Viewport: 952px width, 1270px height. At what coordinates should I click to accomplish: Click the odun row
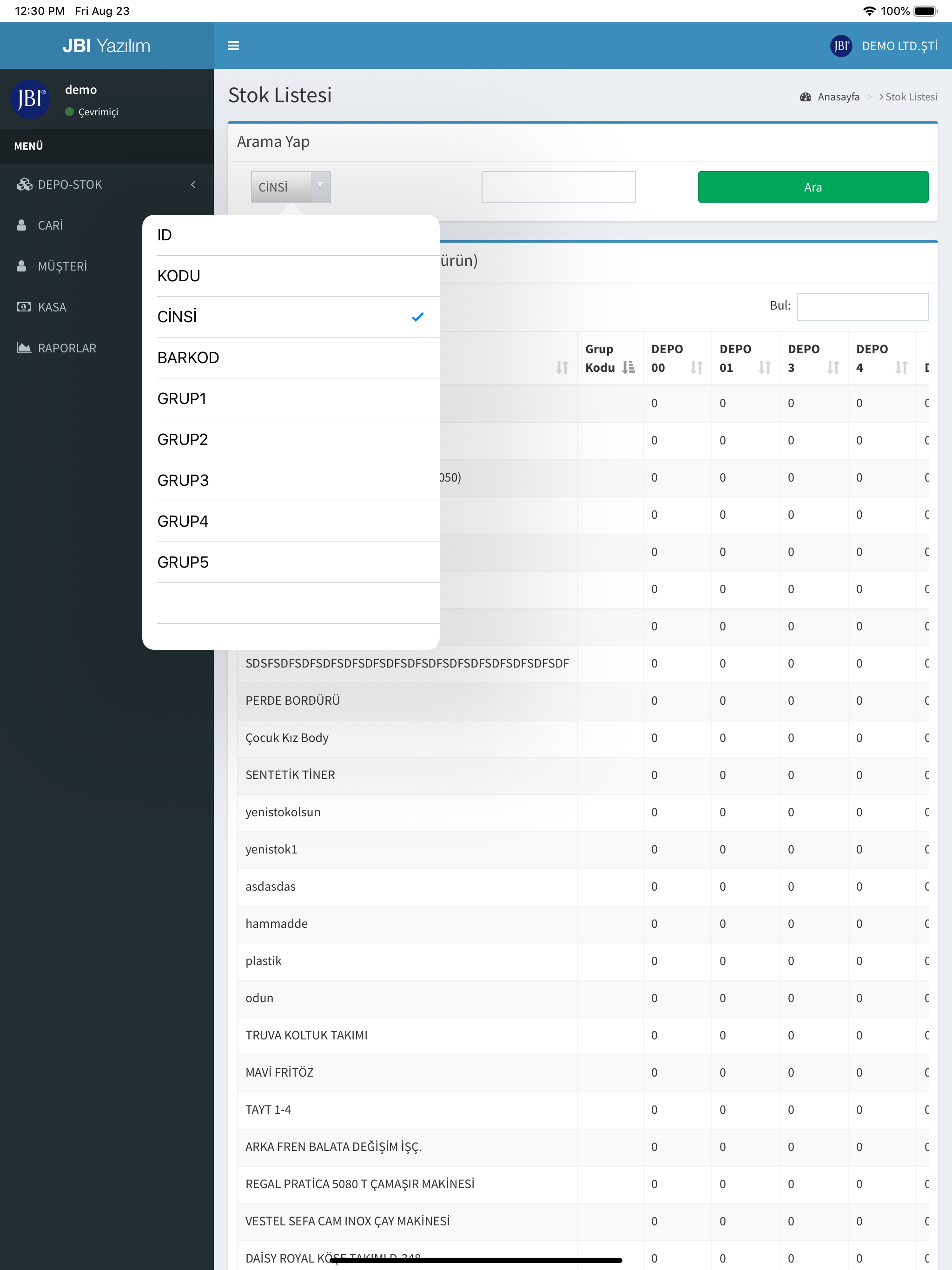tap(583, 998)
